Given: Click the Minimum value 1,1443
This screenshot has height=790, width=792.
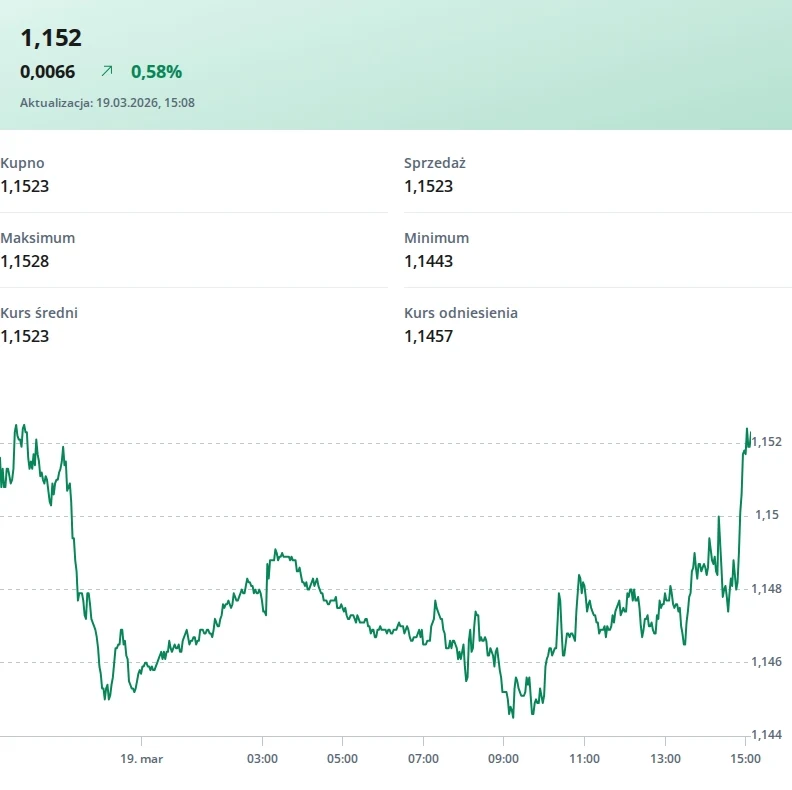Looking at the screenshot, I should (429, 261).
